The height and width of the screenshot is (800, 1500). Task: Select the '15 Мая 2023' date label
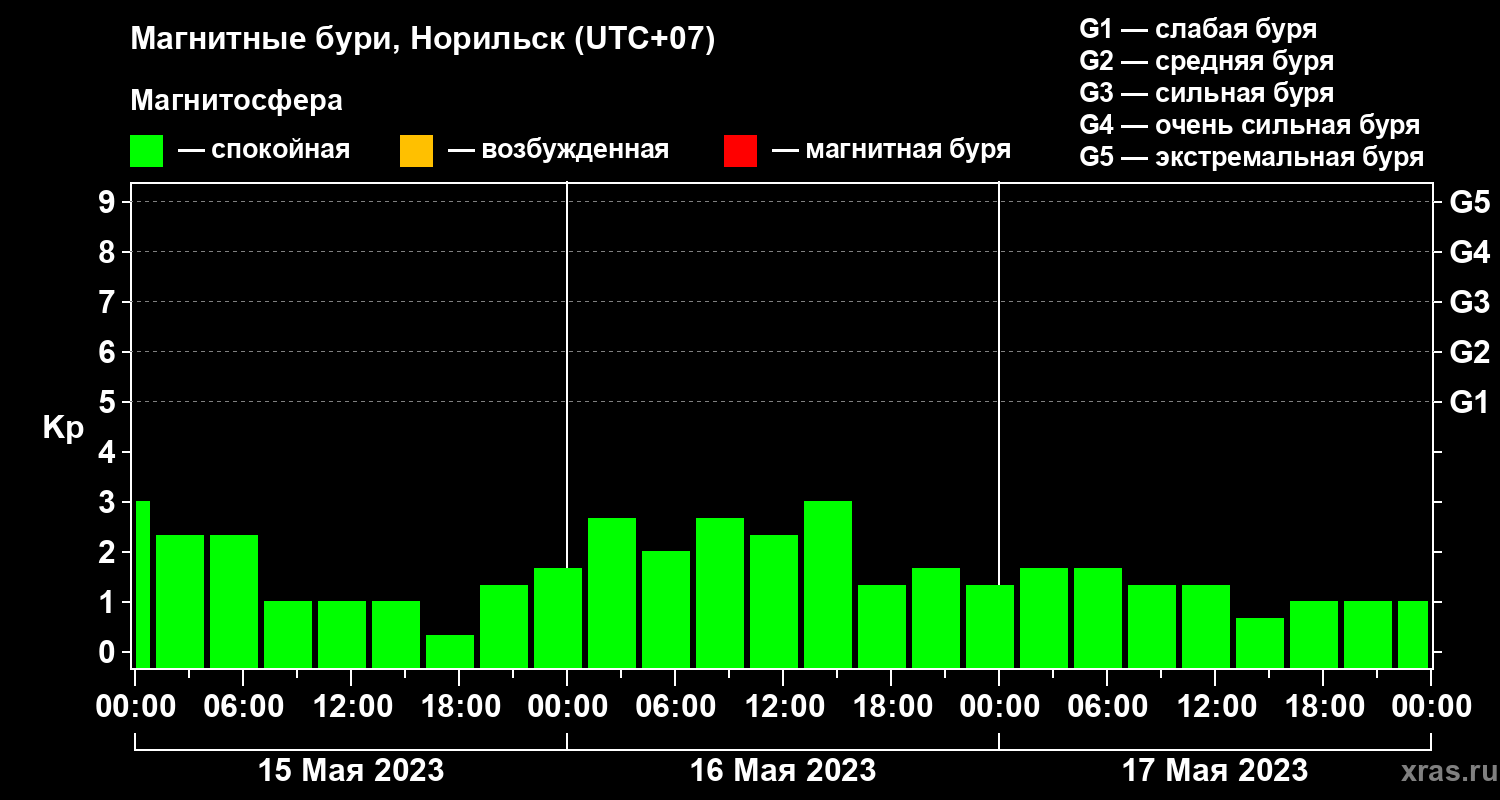point(351,771)
